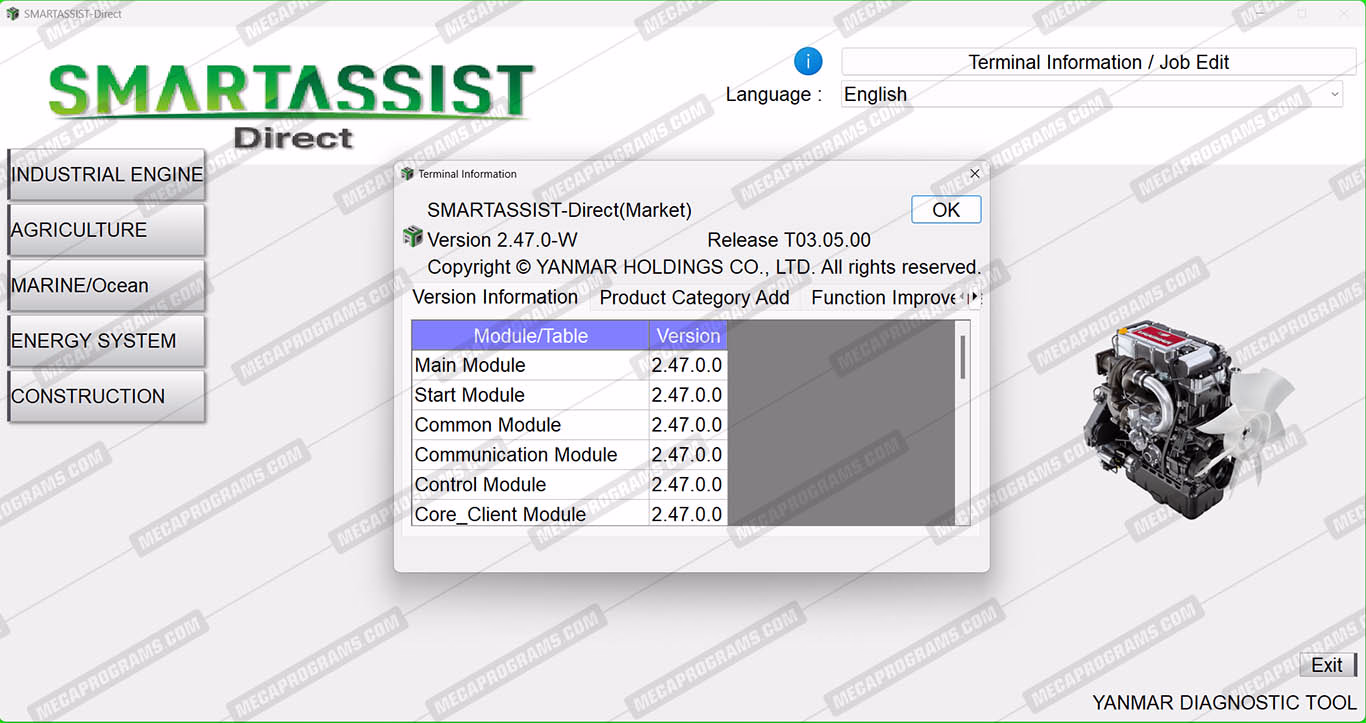Viewport: 1366px width, 723px height.
Task: Click the Yanmar engine image
Action: tap(1188, 419)
